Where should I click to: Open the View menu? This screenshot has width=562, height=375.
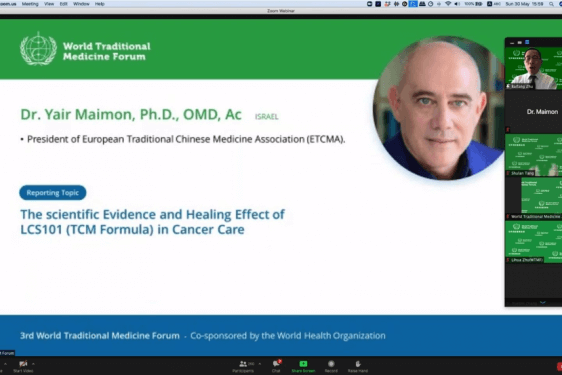pos(49,4)
